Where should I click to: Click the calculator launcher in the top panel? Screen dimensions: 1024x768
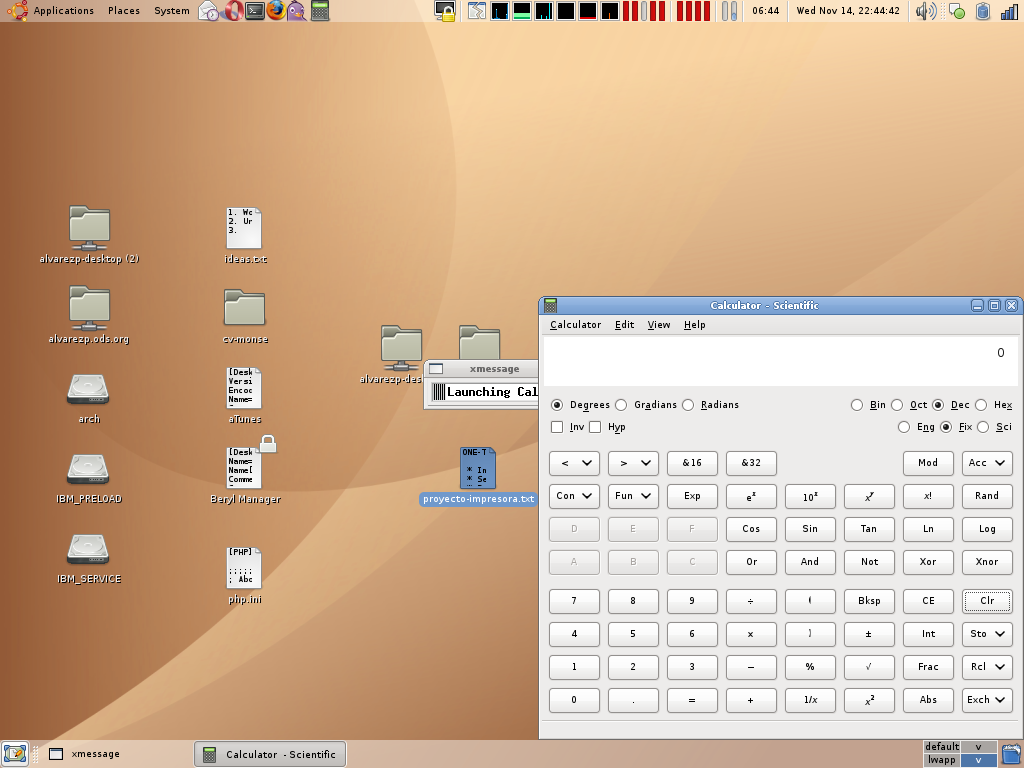pos(320,11)
